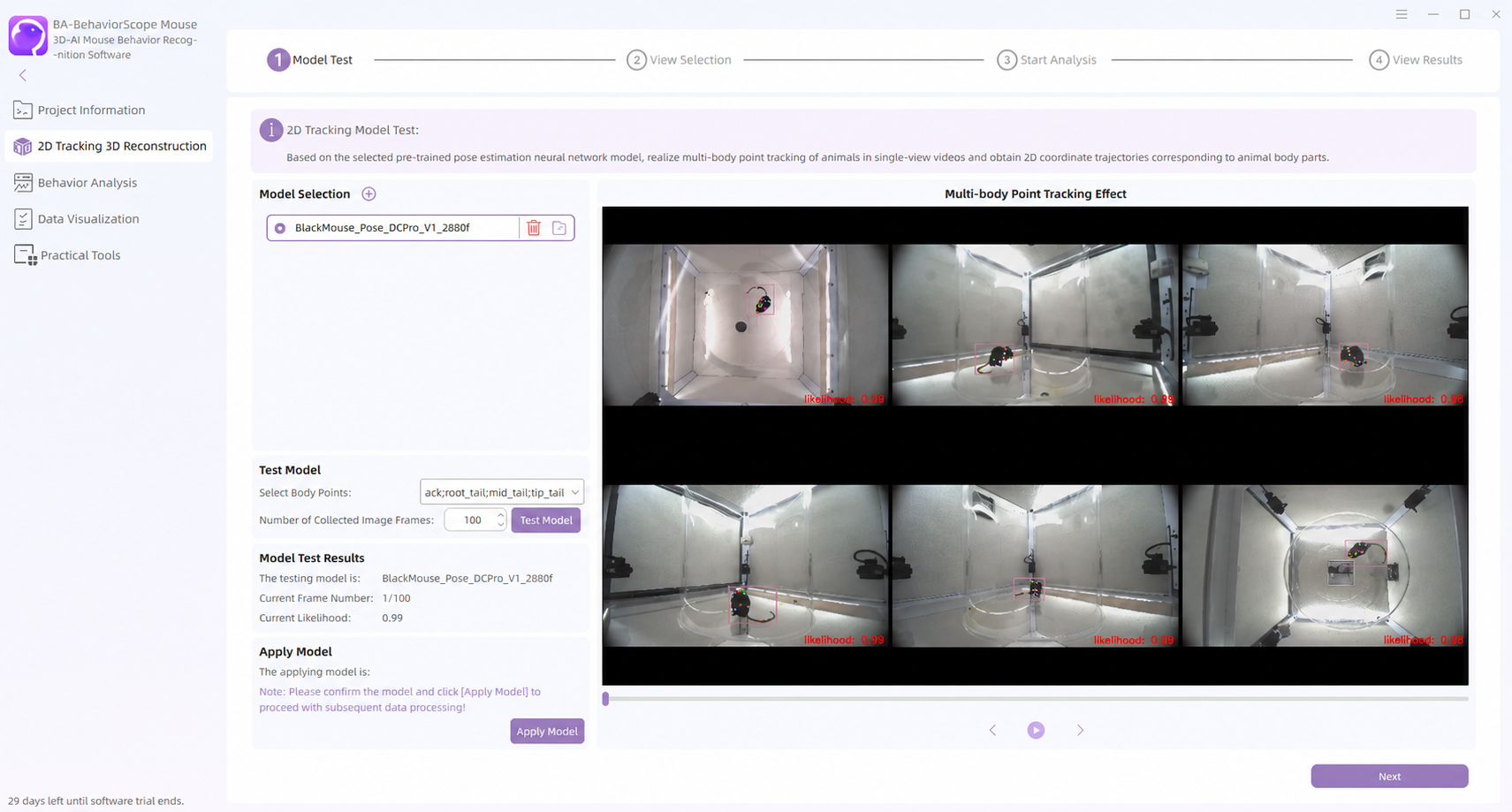This screenshot has width=1512, height=812.
Task: Minimize the application window
Action: [x=1433, y=14]
